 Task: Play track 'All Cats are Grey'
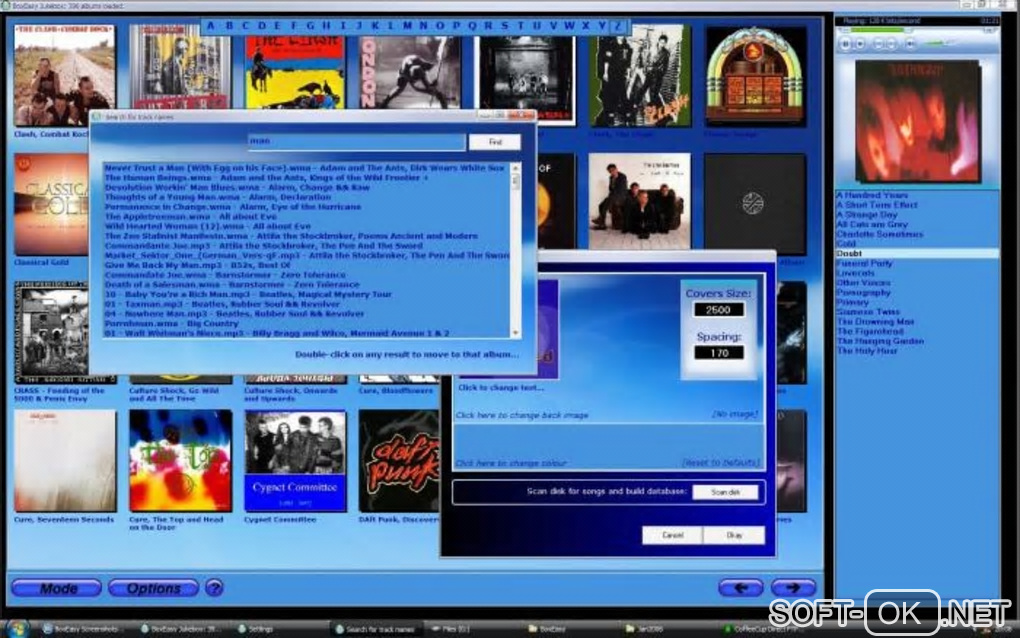pyautogui.click(x=872, y=224)
